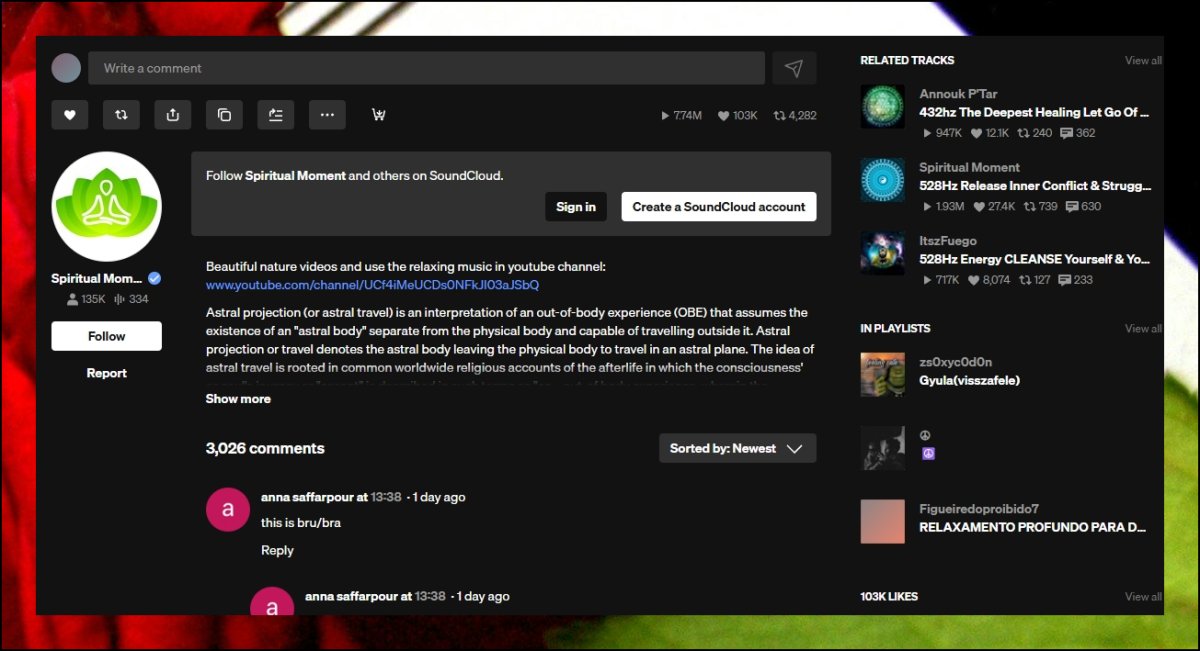Viewport: 1200px width, 651px height.
Task: Repost the track using repost icon
Action: [121, 115]
